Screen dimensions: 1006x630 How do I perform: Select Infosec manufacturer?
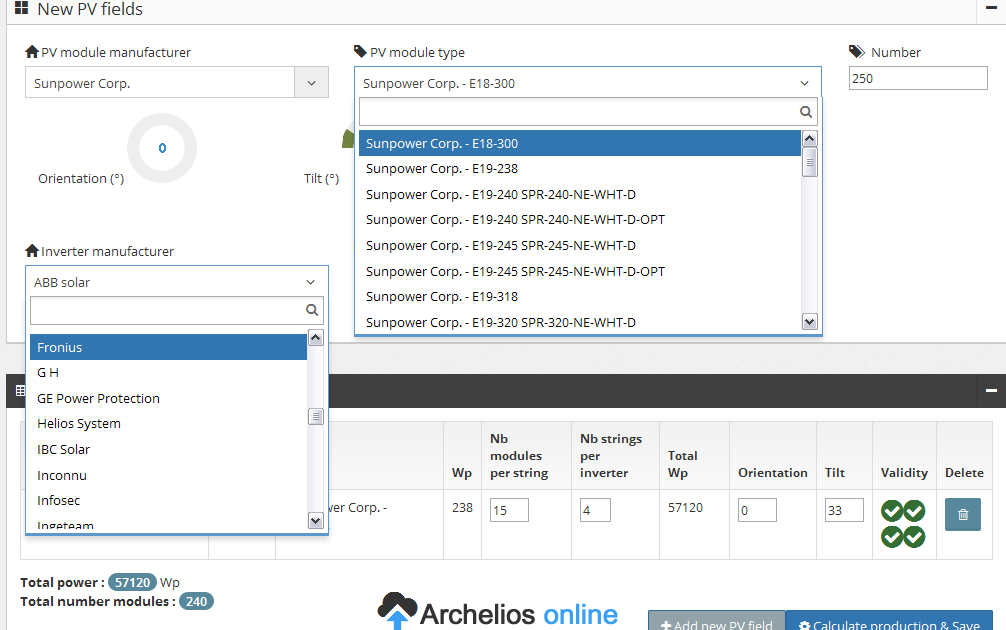(x=168, y=500)
